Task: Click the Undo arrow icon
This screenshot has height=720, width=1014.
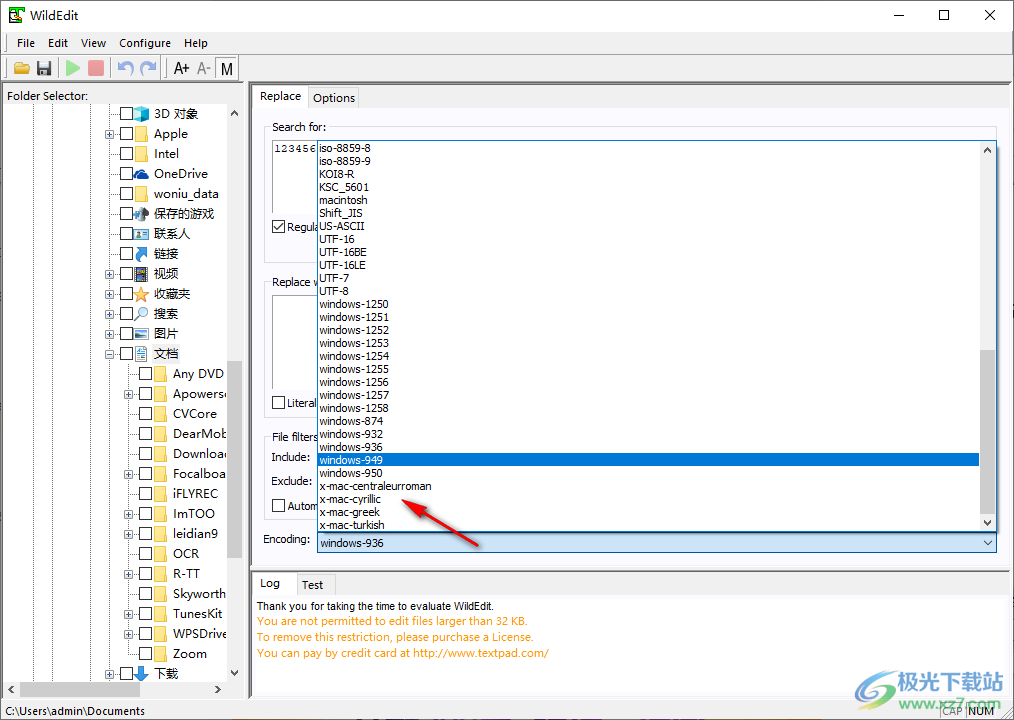Action: pos(125,68)
